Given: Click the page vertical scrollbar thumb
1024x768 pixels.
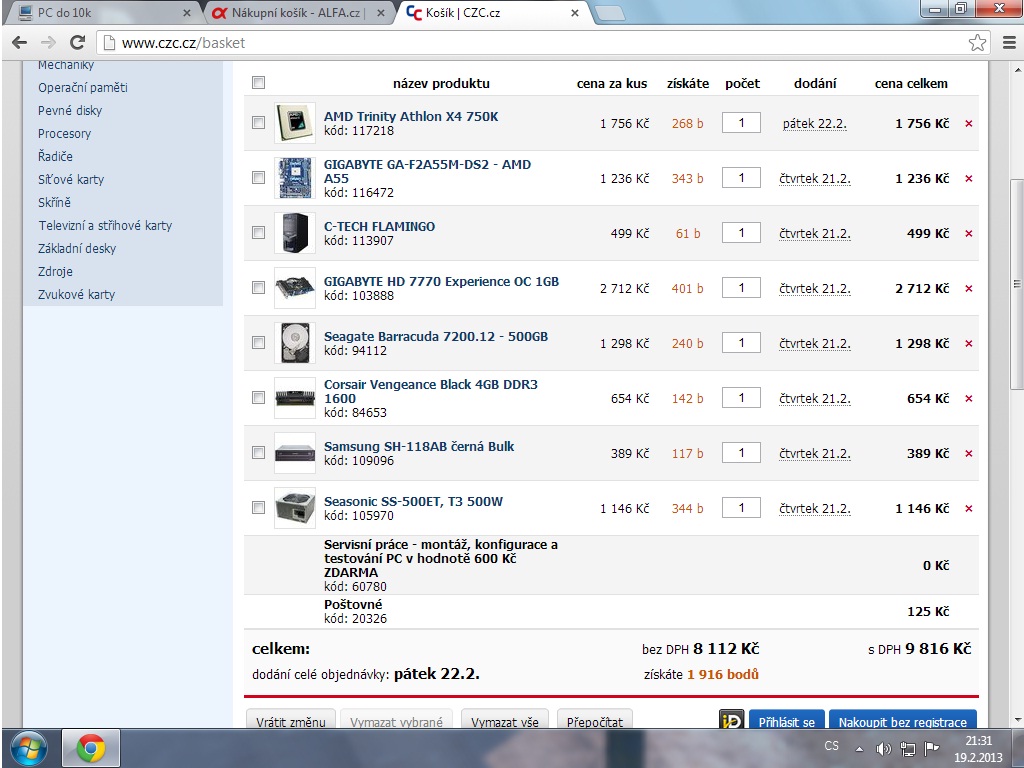Looking at the screenshot, I should click(1017, 284).
